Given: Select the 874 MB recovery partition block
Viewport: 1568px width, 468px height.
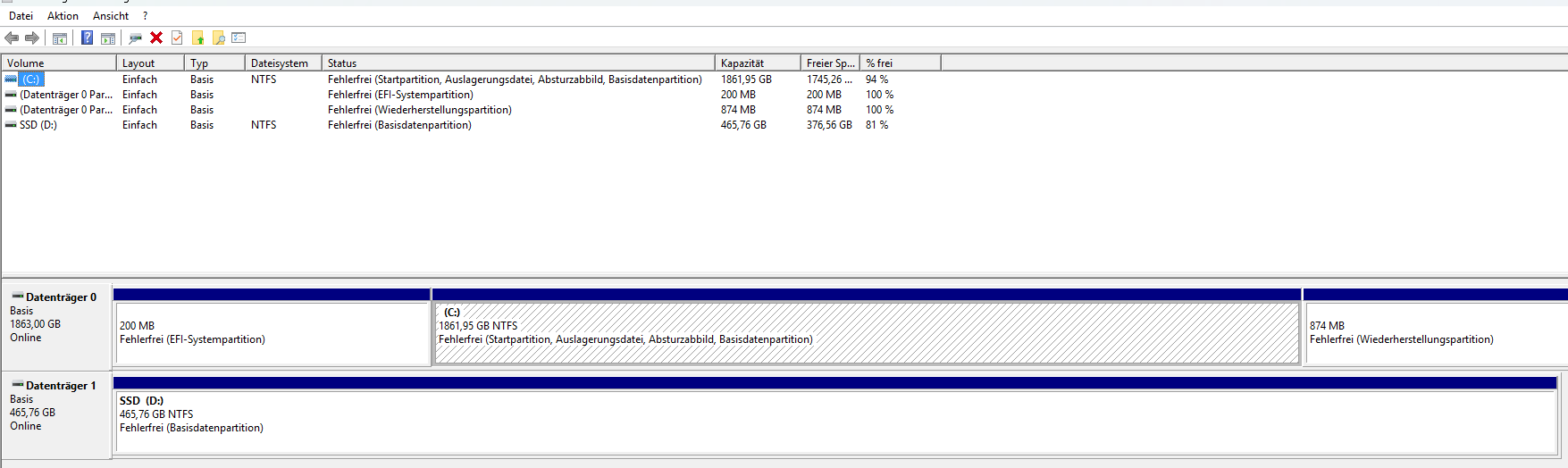Looking at the screenshot, I should pos(1436,333).
